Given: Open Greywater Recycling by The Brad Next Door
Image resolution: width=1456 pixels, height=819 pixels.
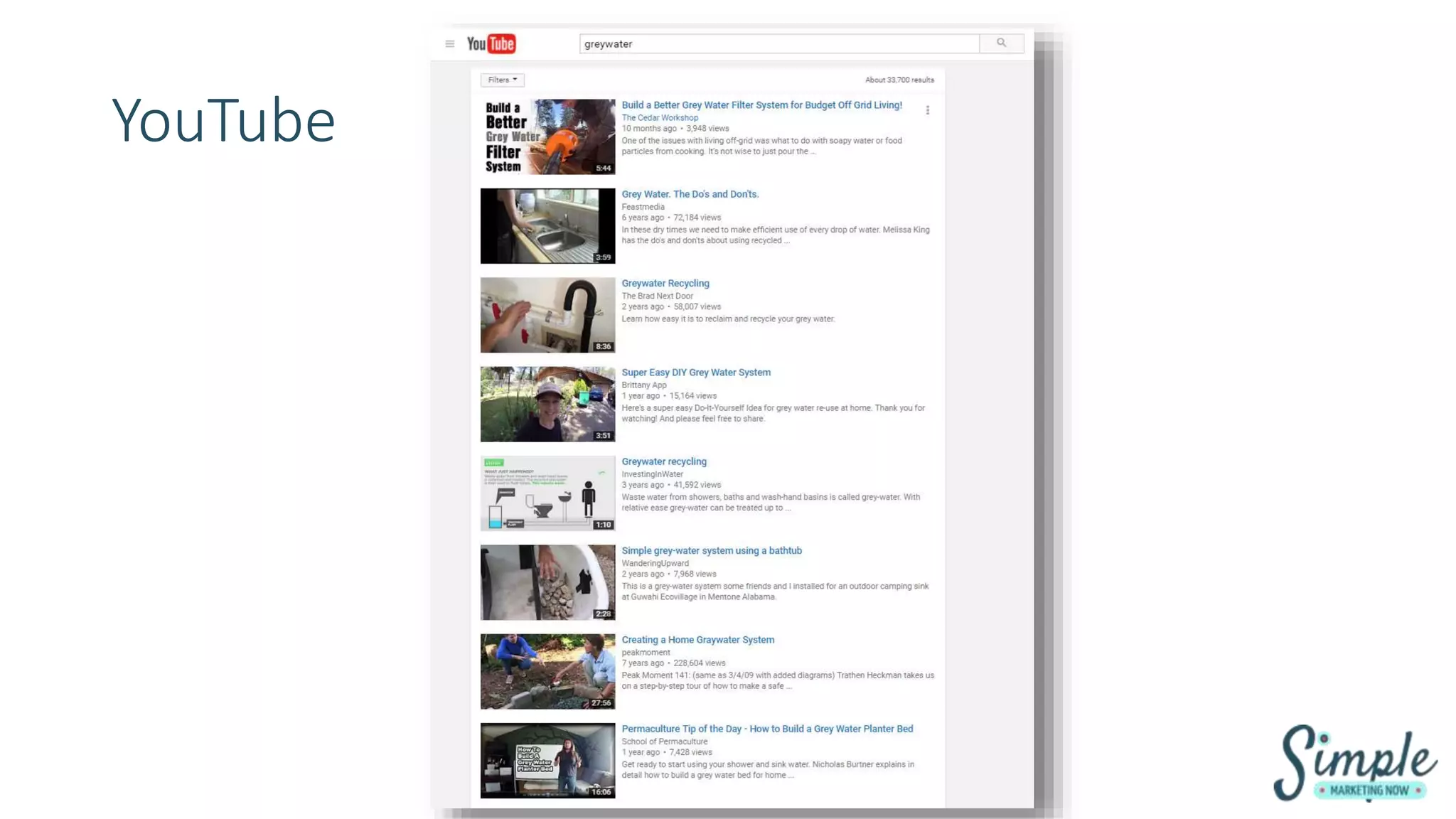Looking at the screenshot, I should (665, 284).
